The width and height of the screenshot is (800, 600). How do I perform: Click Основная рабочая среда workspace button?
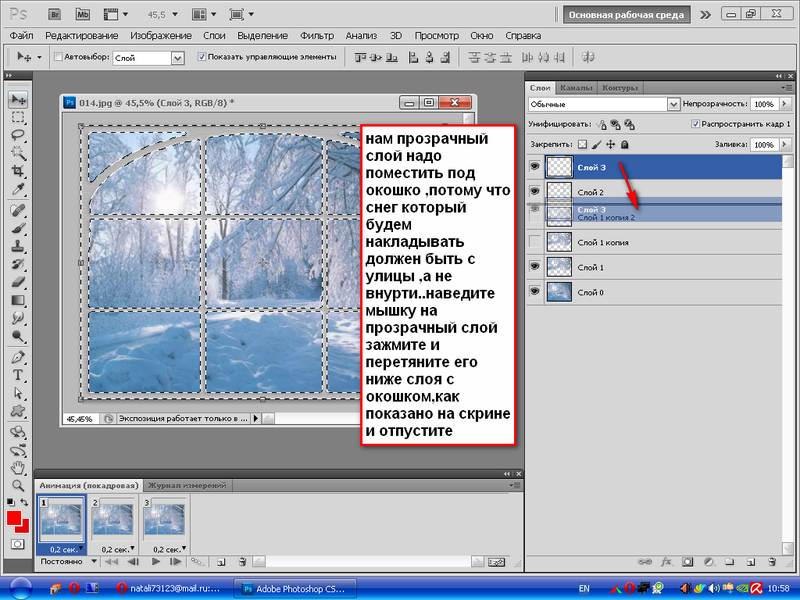click(x=626, y=15)
